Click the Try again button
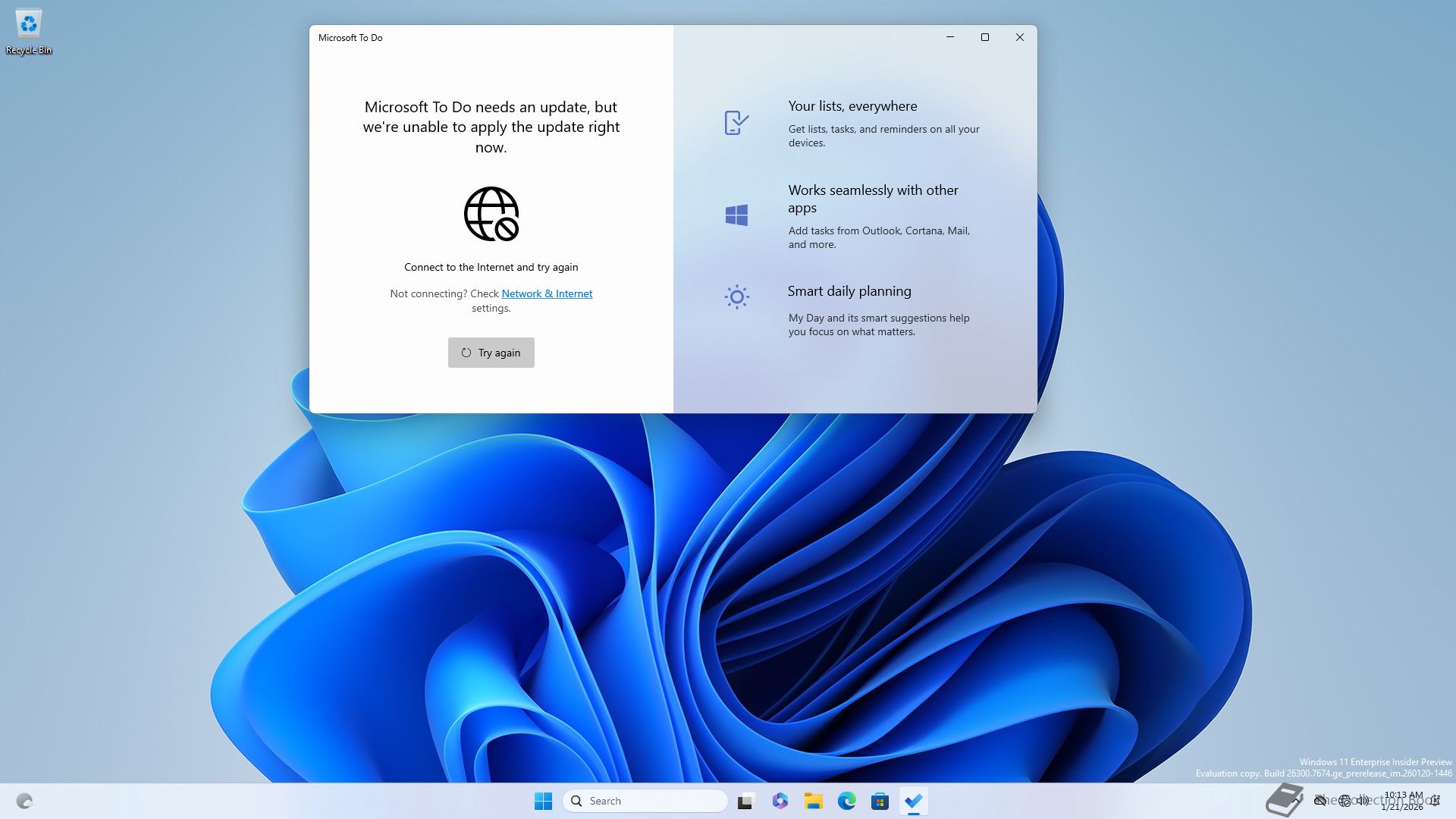Image resolution: width=1456 pixels, height=819 pixels. (491, 353)
